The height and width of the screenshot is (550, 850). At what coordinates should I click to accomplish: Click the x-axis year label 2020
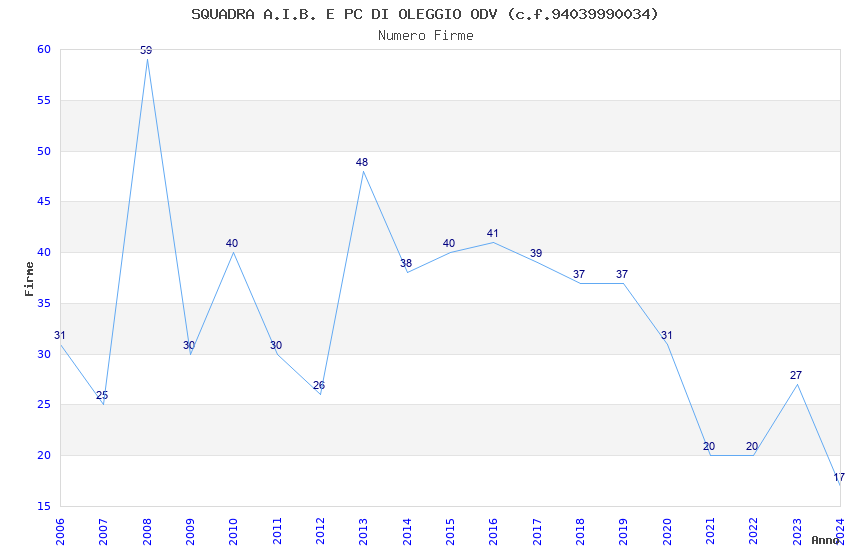667,532
